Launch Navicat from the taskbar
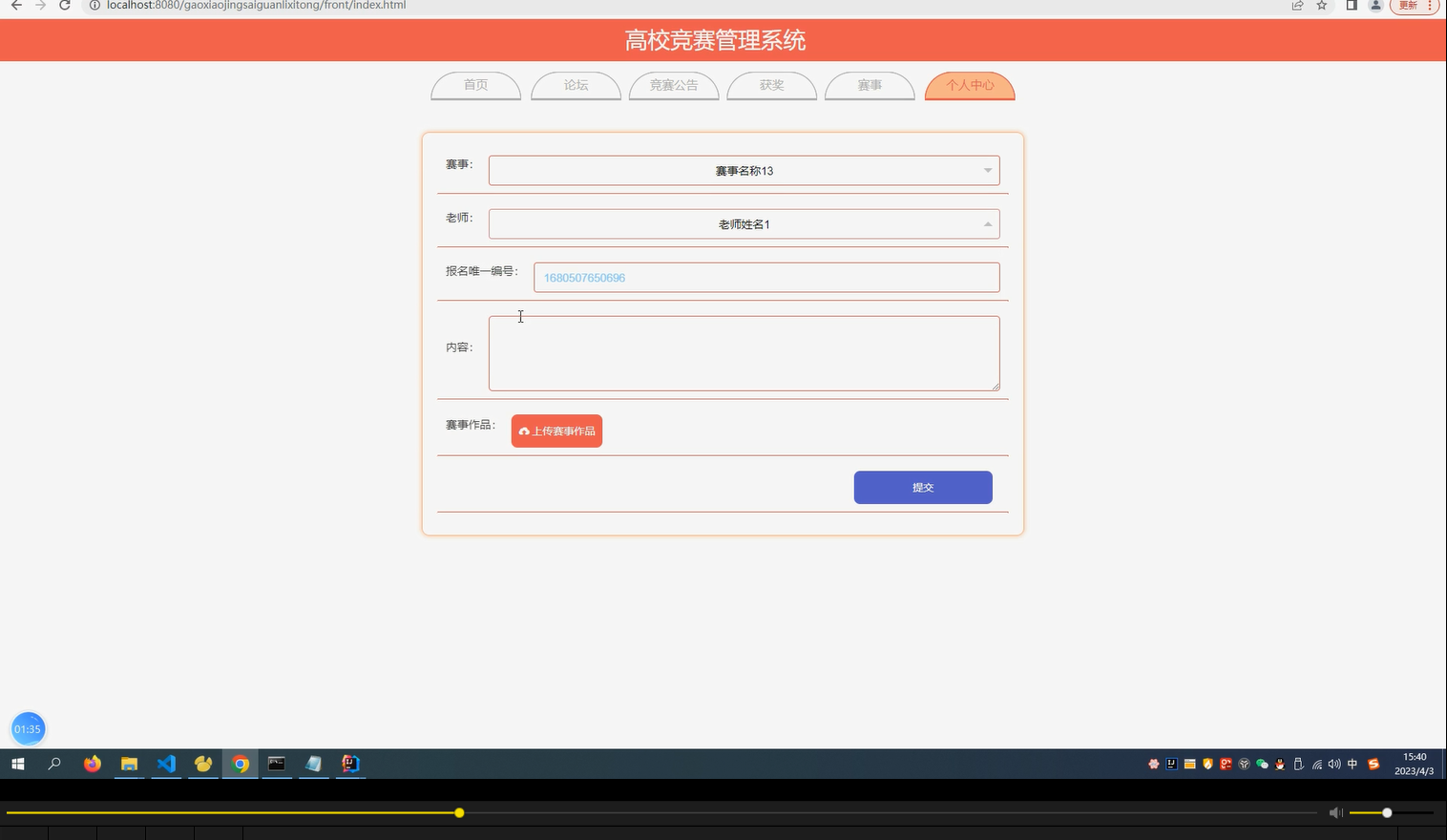The image size is (1447, 840). [x=202, y=764]
